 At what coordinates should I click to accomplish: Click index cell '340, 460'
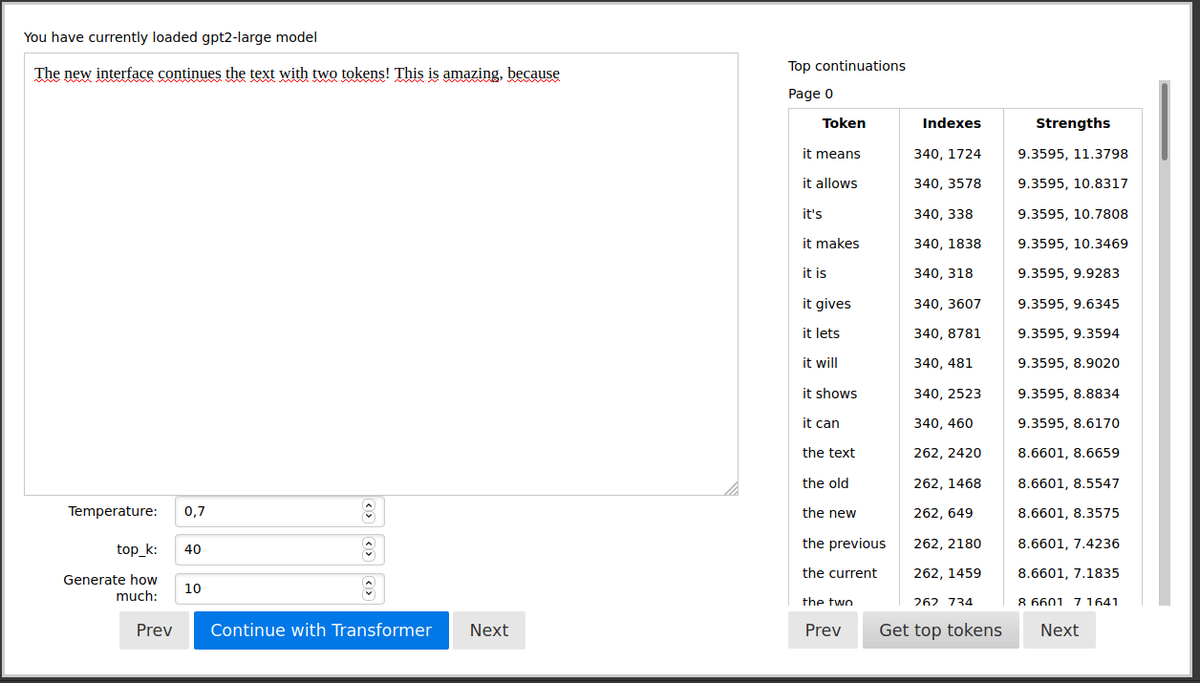pos(951,423)
